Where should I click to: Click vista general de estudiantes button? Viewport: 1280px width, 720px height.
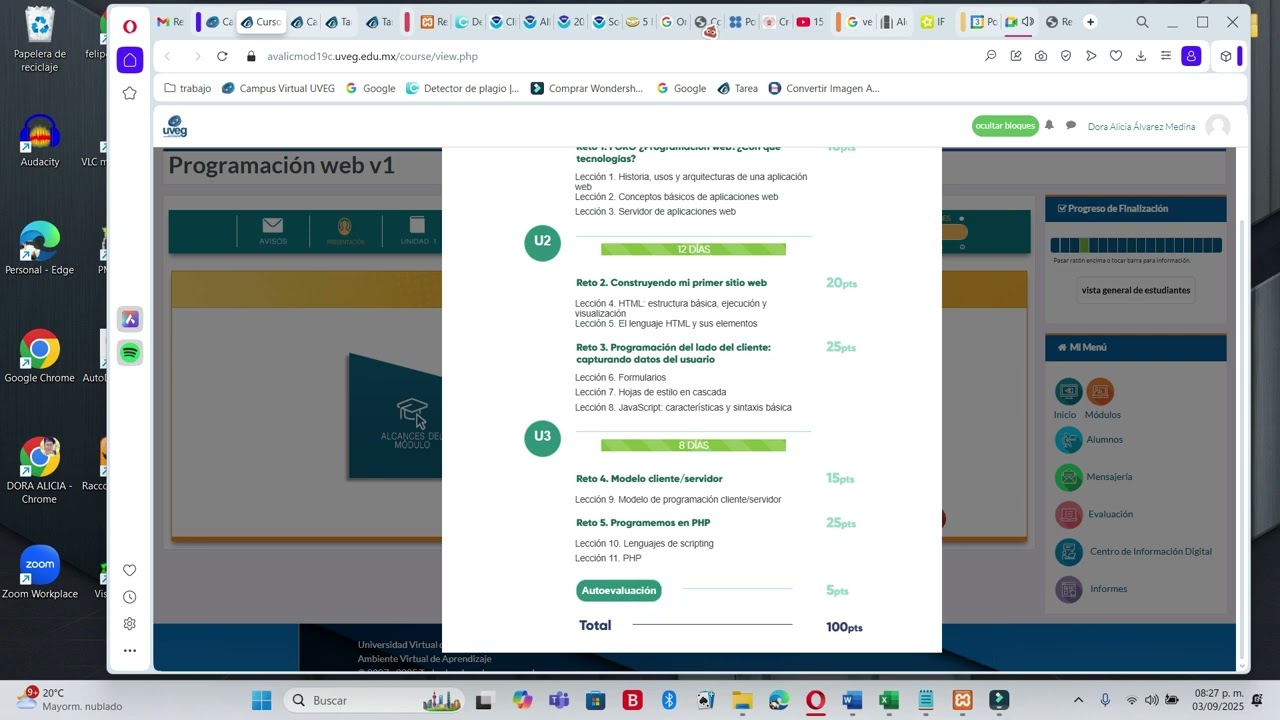(1136, 290)
